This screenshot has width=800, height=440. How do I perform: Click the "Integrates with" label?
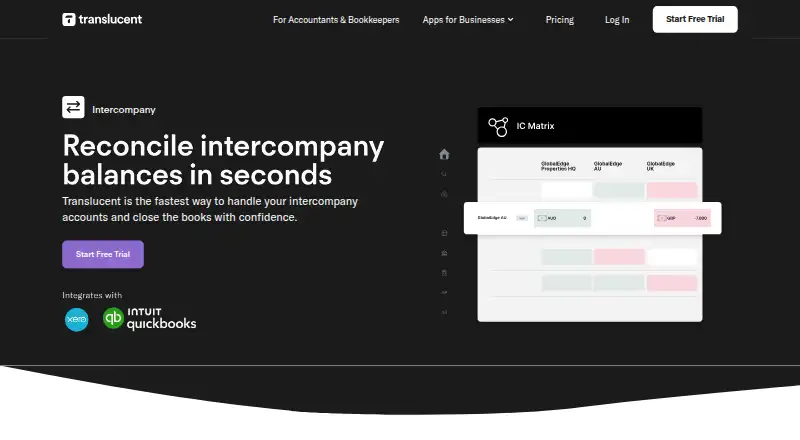point(92,295)
